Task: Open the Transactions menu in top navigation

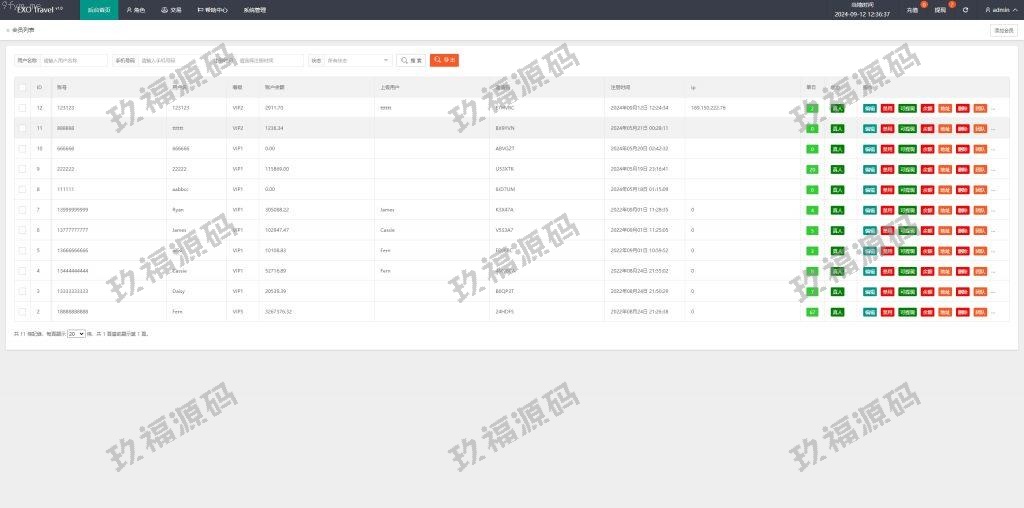Action: [171, 10]
